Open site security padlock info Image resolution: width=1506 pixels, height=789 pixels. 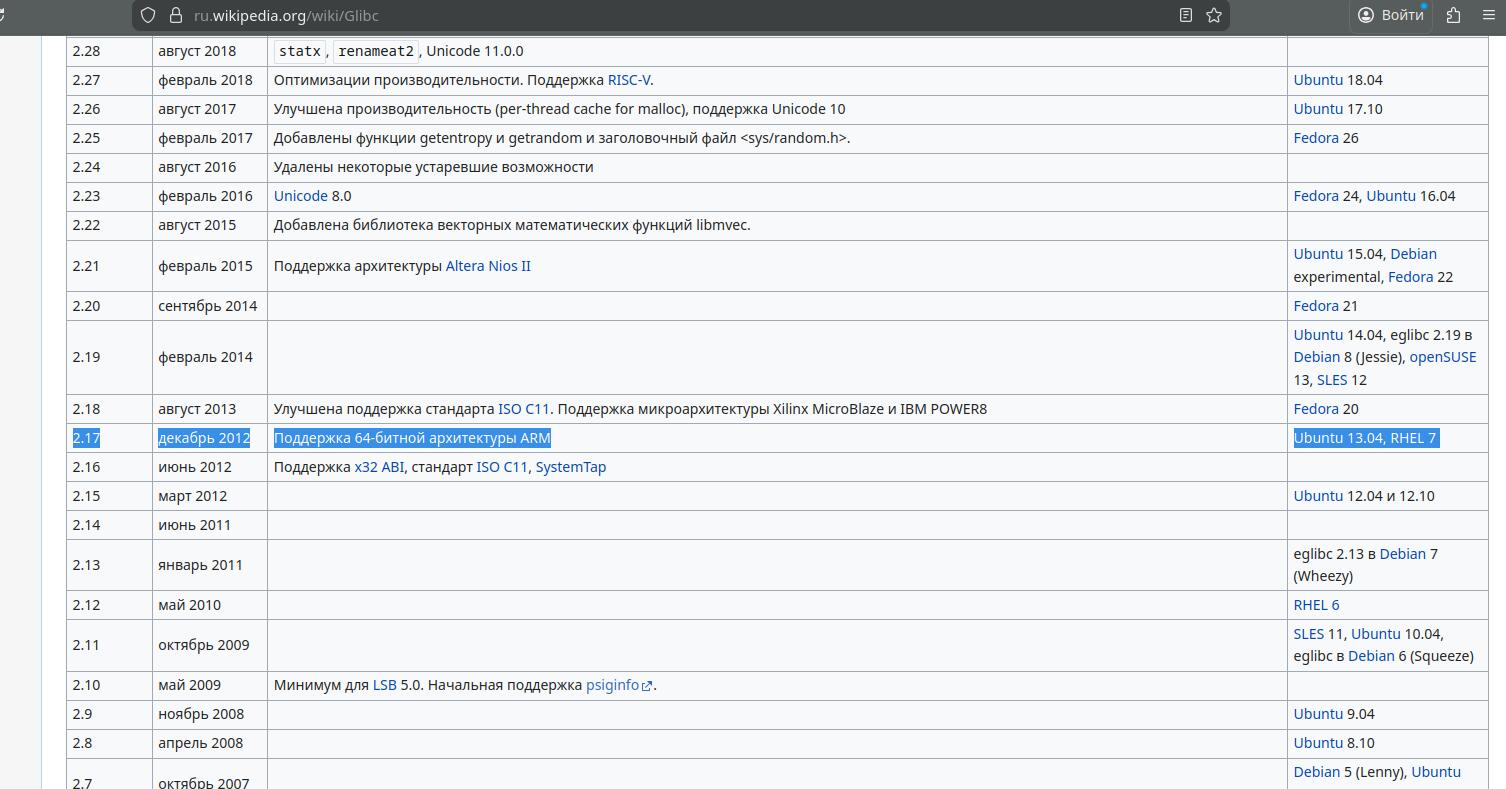pos(176,15)
